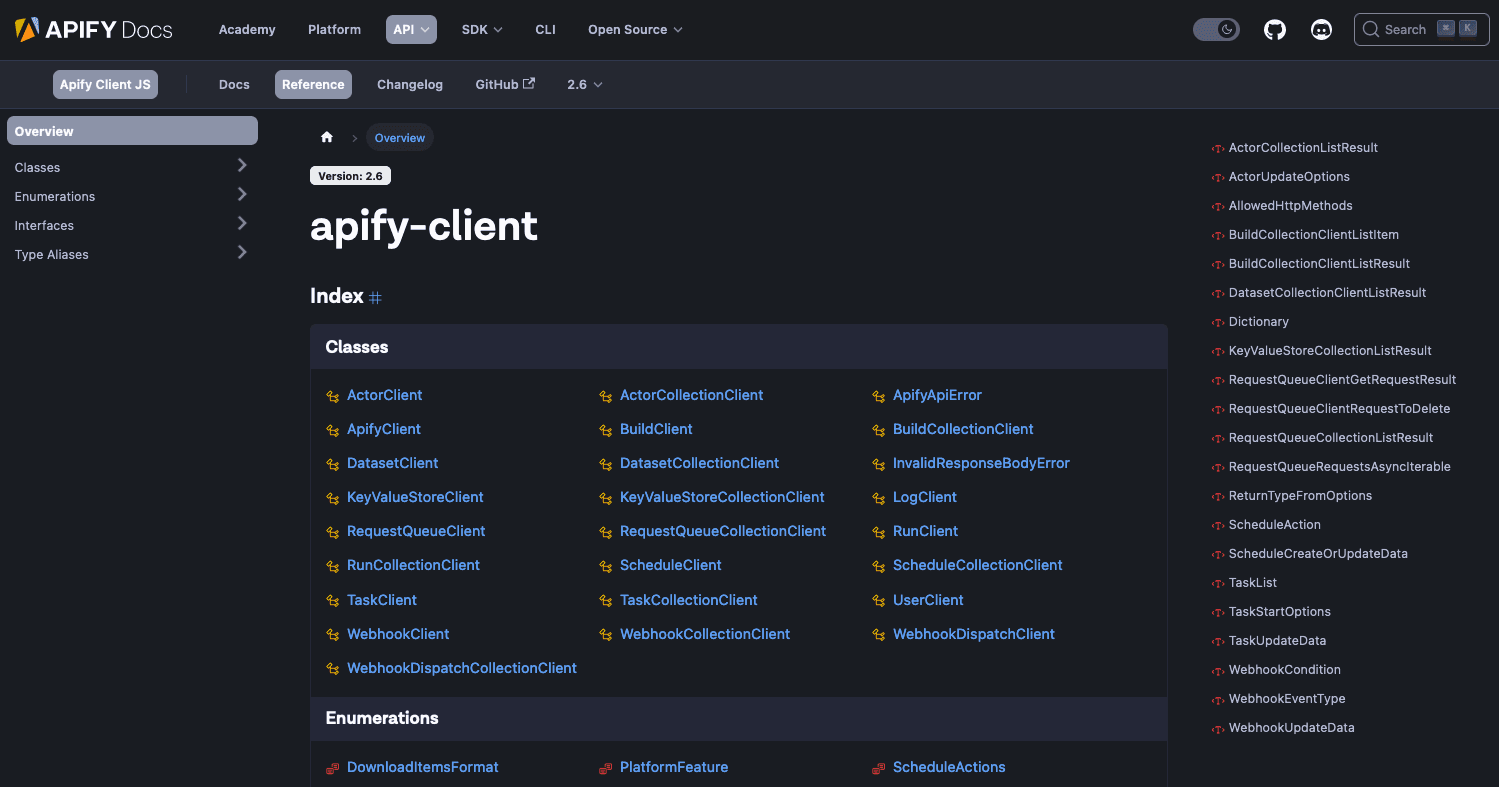Click enum icon beside ScheduleActions
1499x787 pixels.
click(x=879, y=768)
